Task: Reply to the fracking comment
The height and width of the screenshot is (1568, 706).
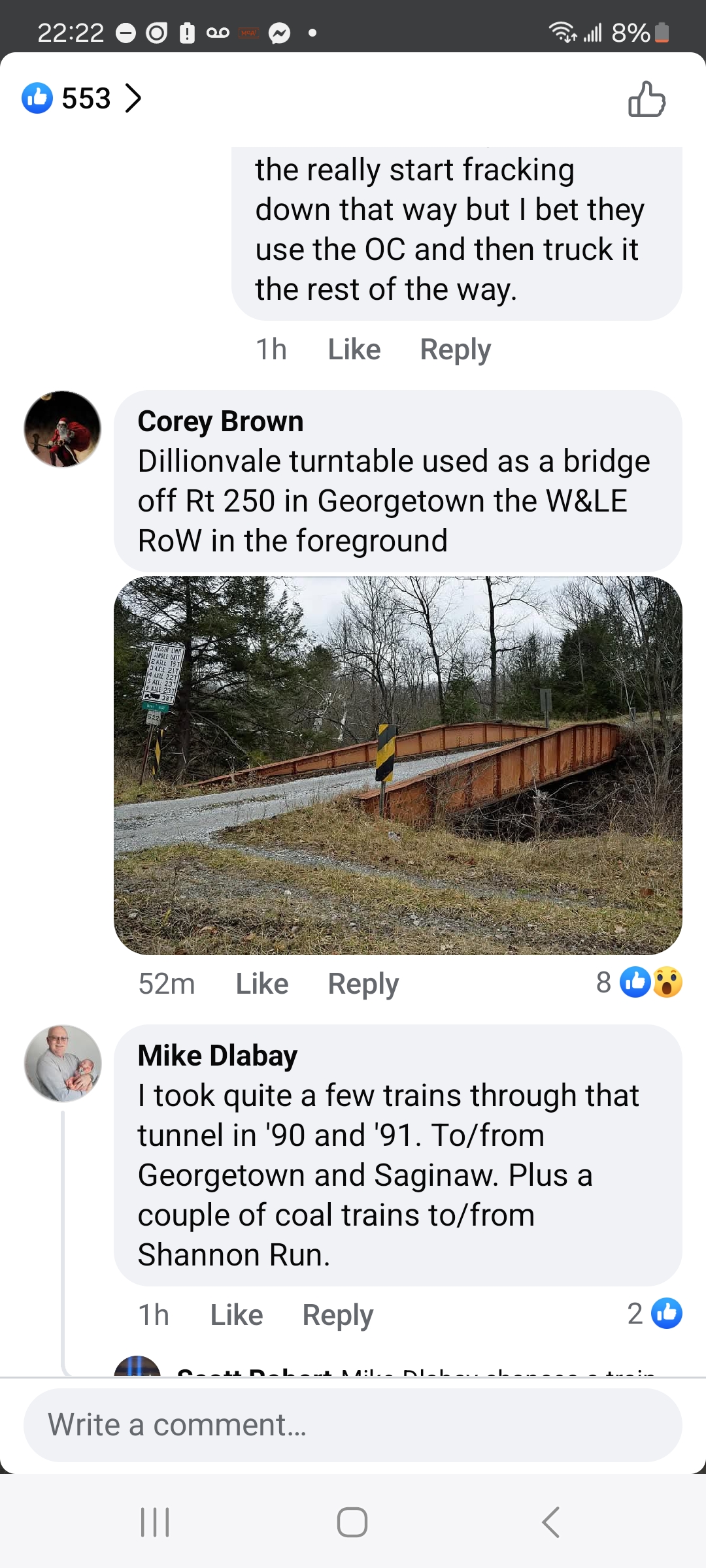Action: point(455,350)
